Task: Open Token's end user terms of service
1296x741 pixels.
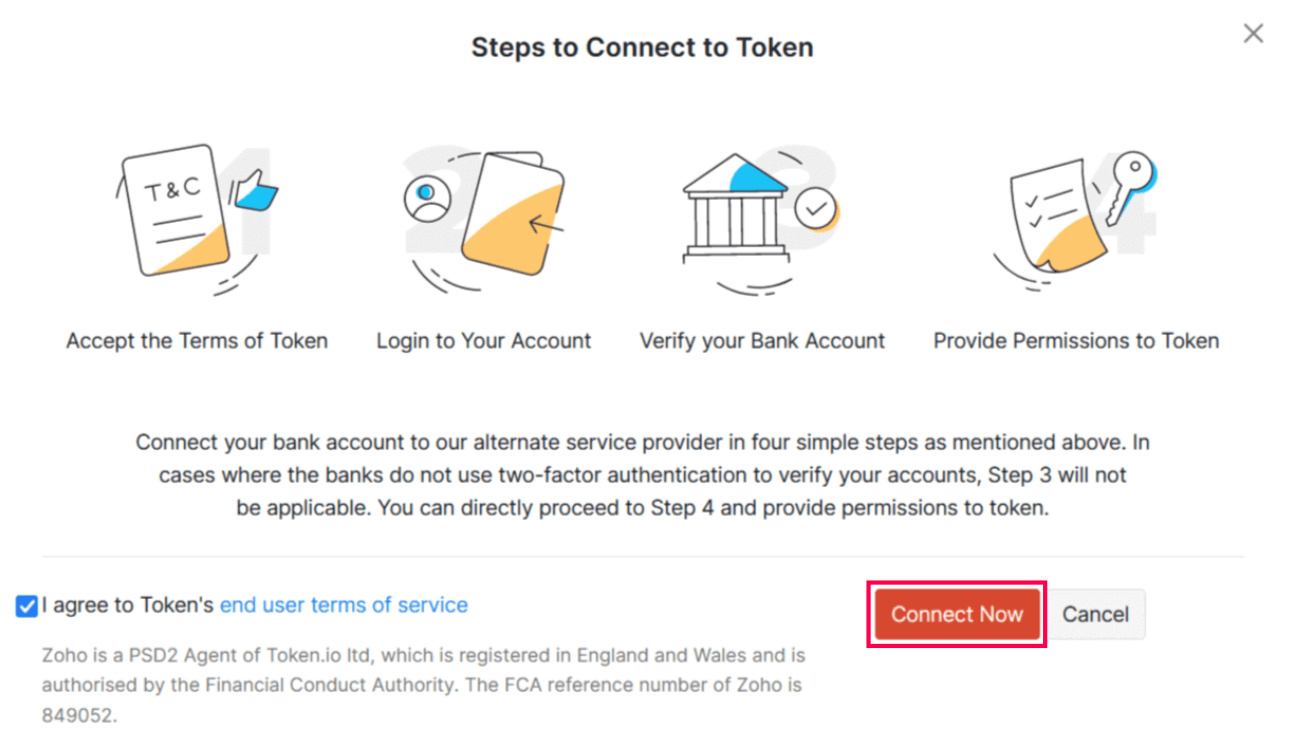Action: (x=343, y=604)
